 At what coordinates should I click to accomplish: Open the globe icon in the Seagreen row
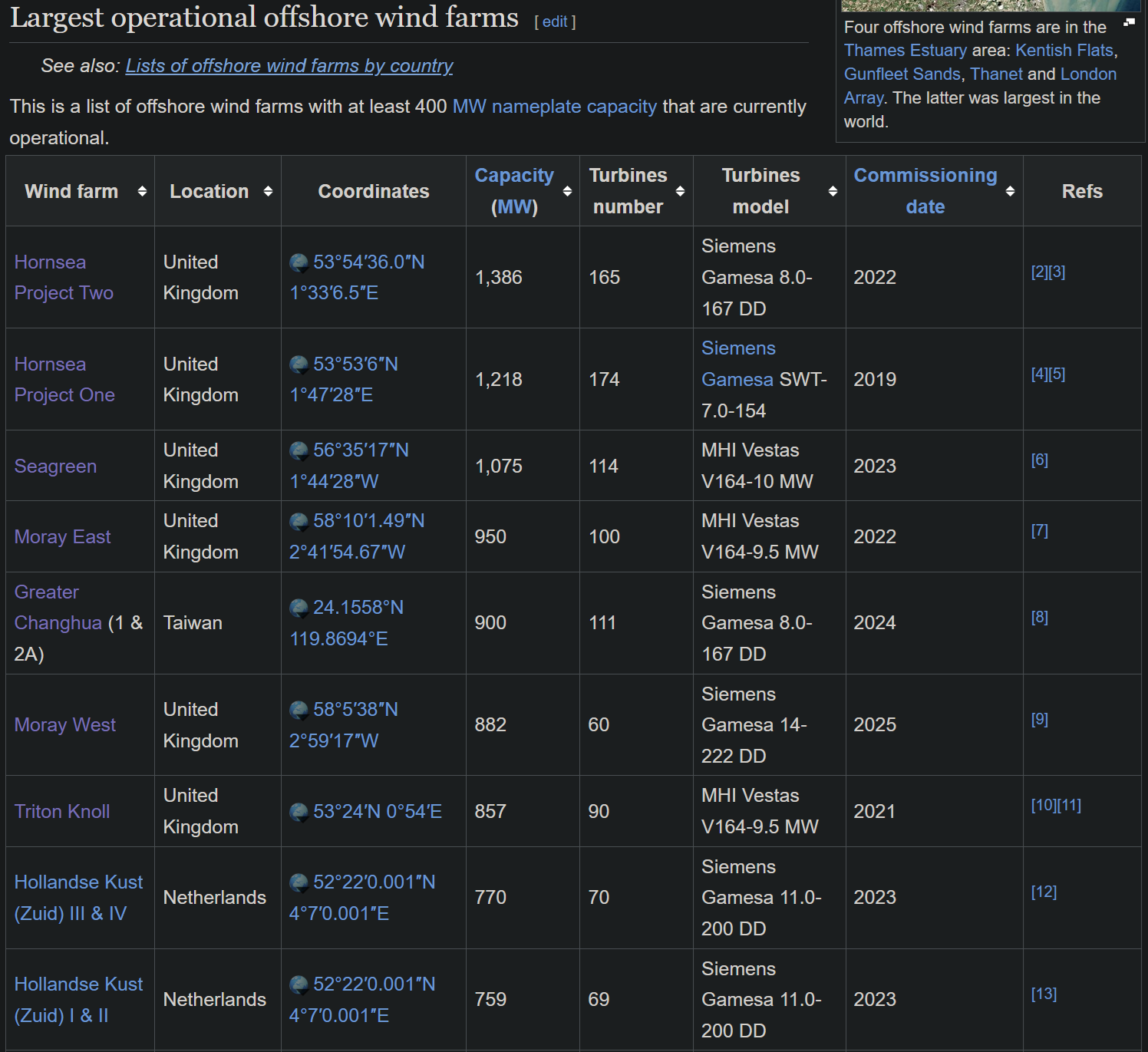(x=299, y=451)
